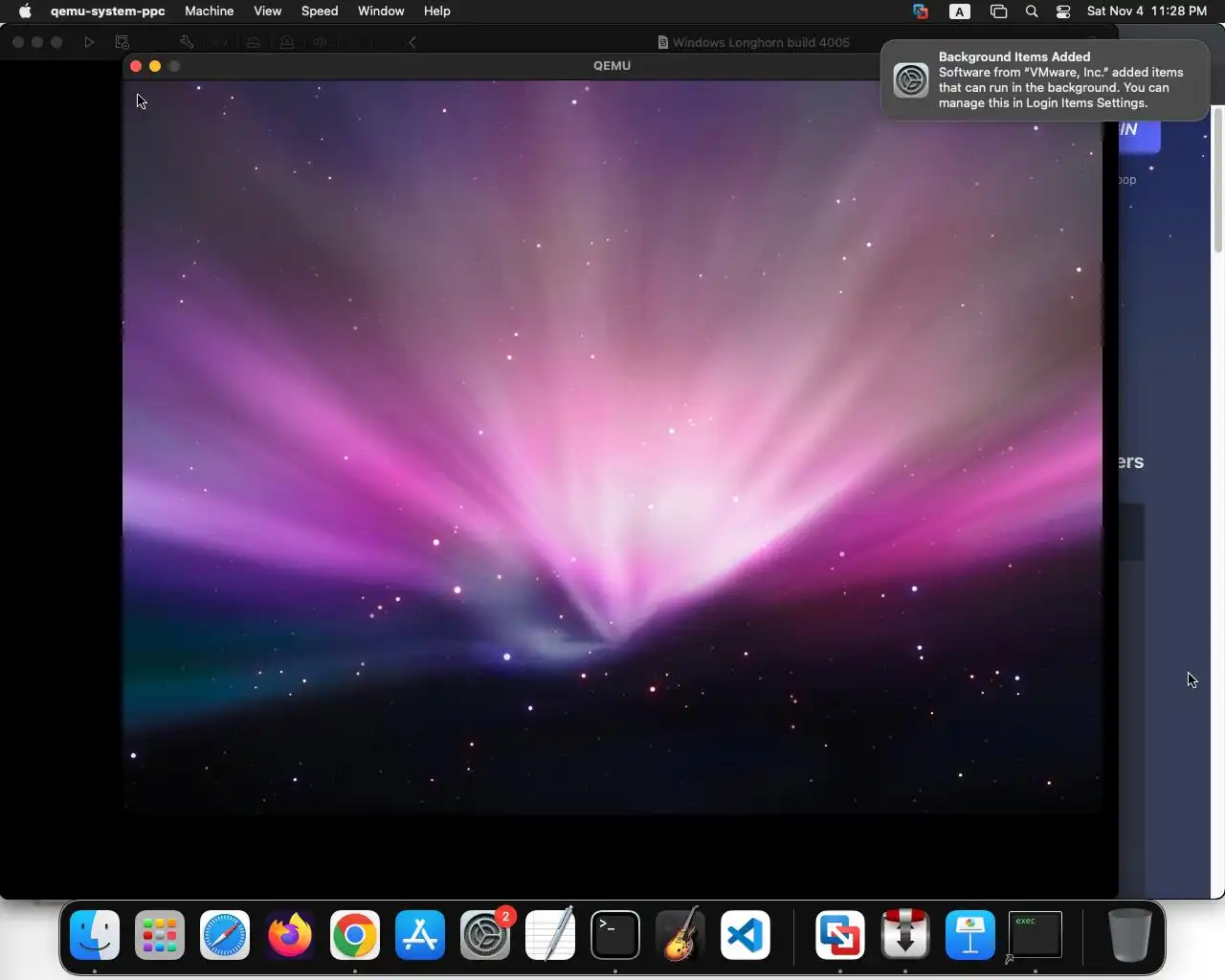Open Keynote from the Dock
The height and width of the screenshot is (980, 1225).
(x=970, y=935)
